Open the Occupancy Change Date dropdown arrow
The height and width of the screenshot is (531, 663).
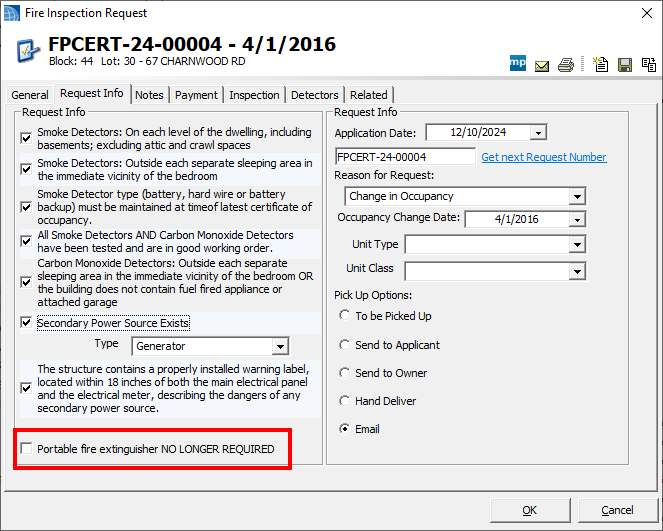point(577,219)
